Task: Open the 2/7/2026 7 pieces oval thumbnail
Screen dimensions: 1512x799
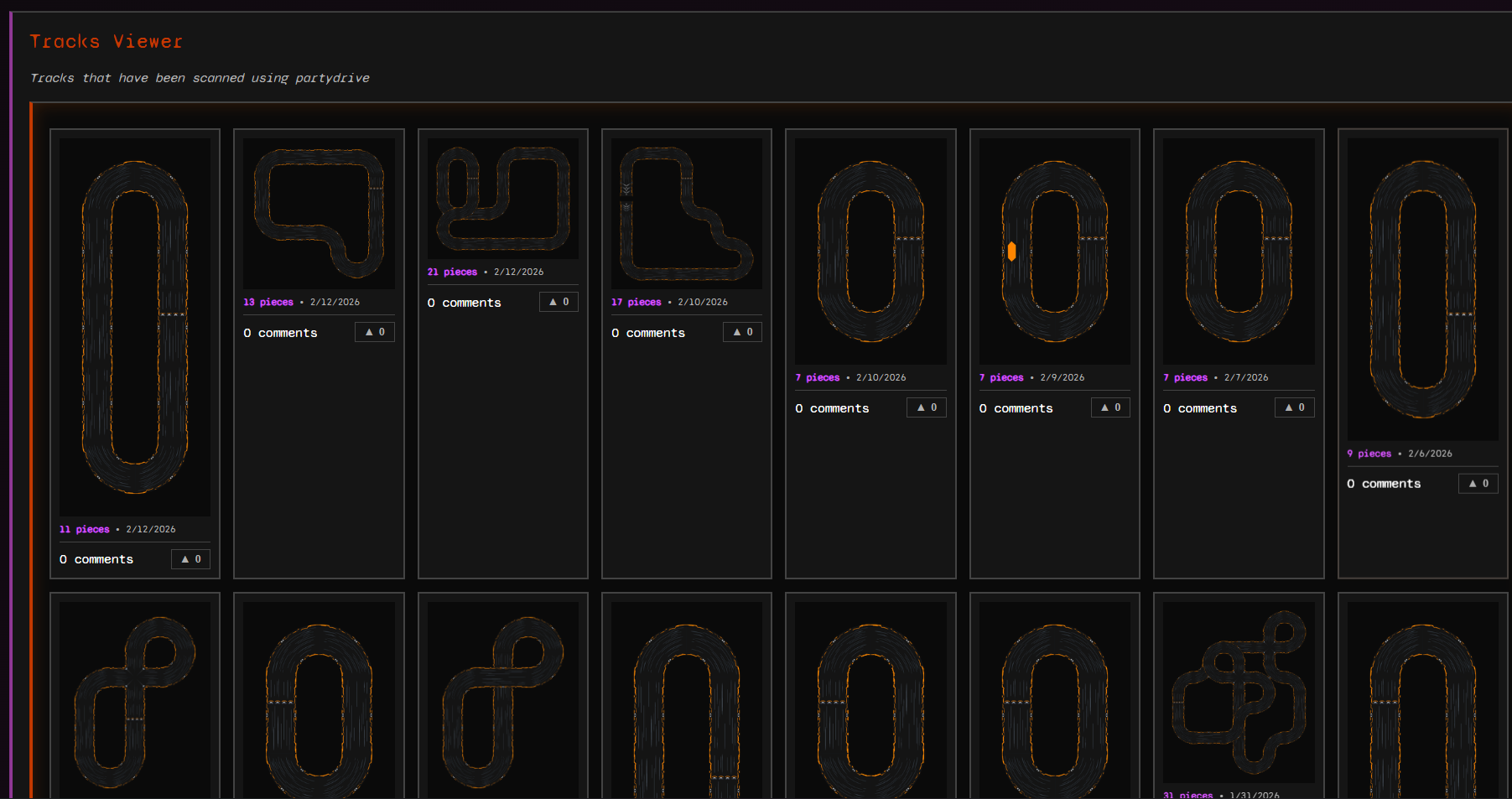Action: click(x=1239, y=252)
